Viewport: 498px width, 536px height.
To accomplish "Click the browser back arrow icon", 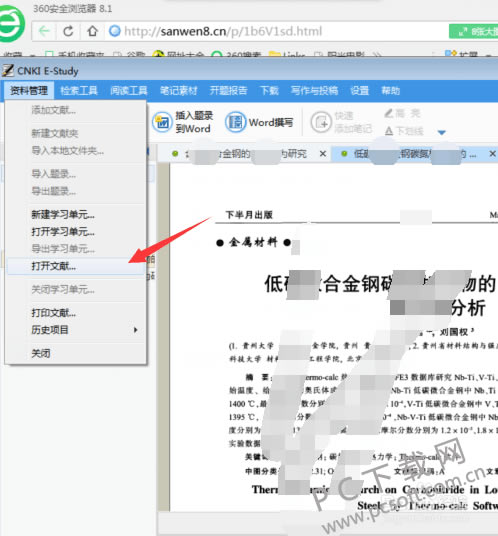I will click(x=44, y=31).
